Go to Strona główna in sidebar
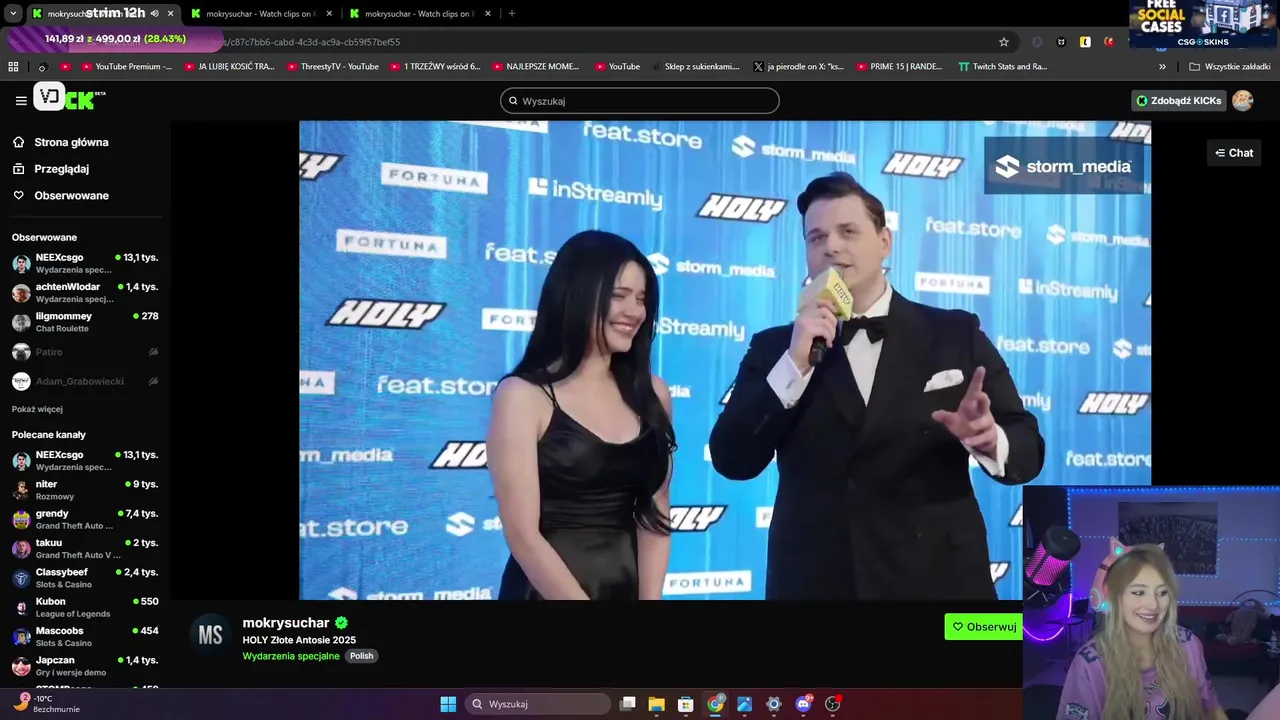 pos(71,142)
